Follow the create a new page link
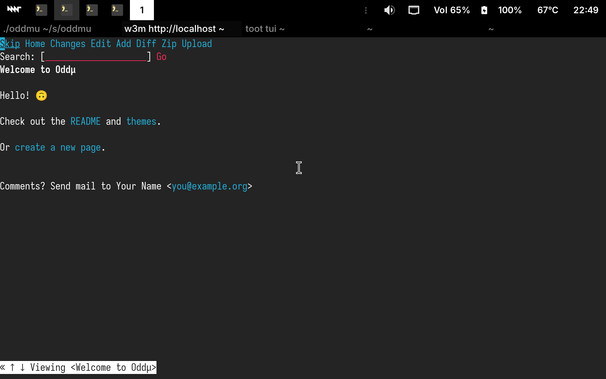Viewport: 606px width, 379px height. 58,147
